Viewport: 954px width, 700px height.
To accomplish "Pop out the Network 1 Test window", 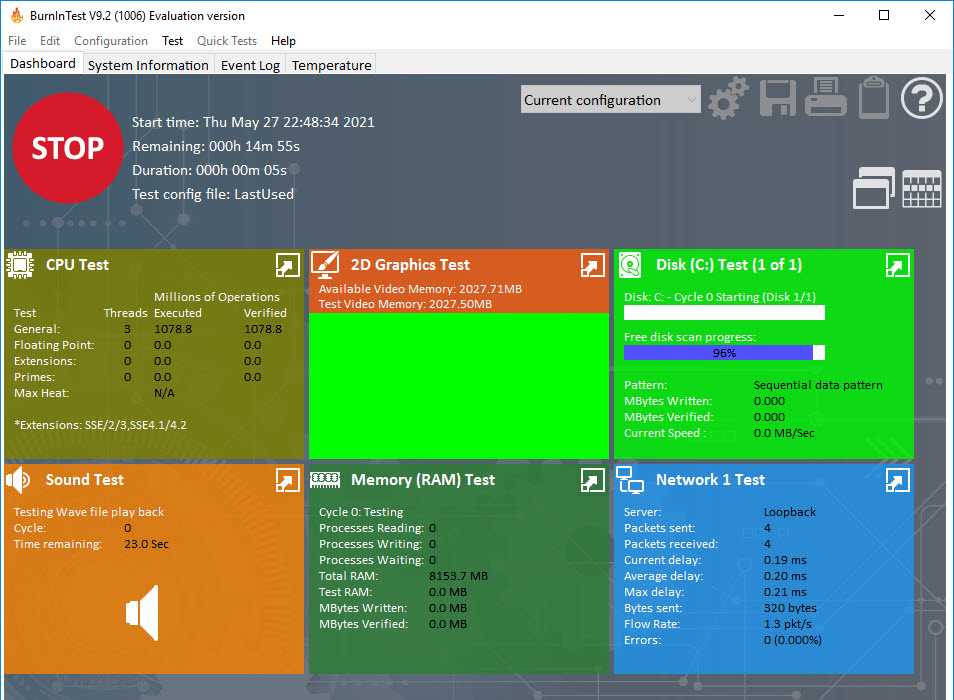I will pos(897,480).
